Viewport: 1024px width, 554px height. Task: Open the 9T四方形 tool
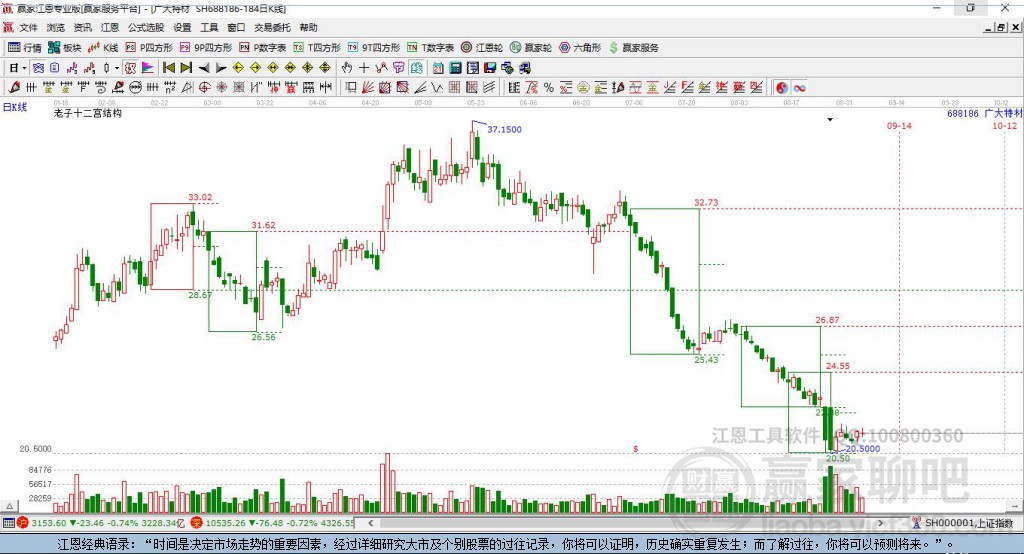374,48
